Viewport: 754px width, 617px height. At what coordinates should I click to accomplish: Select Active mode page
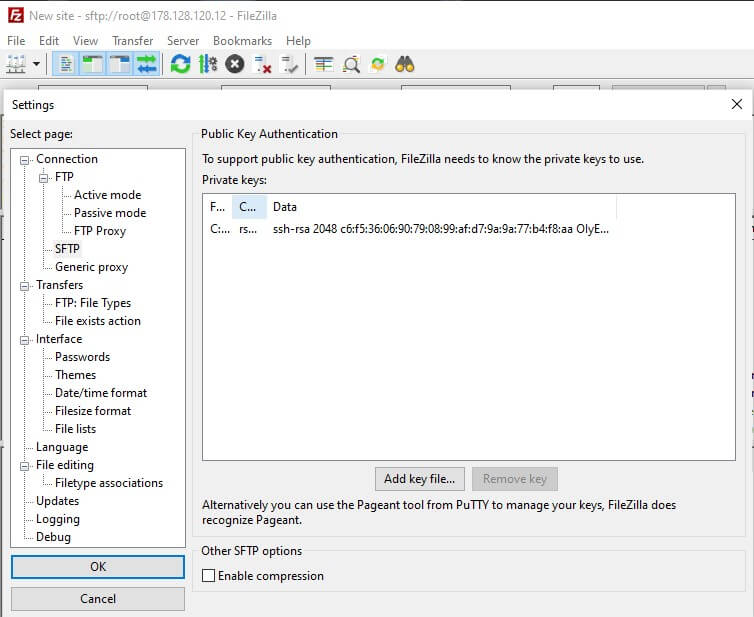pyautogui.click(x=108, y=195)
